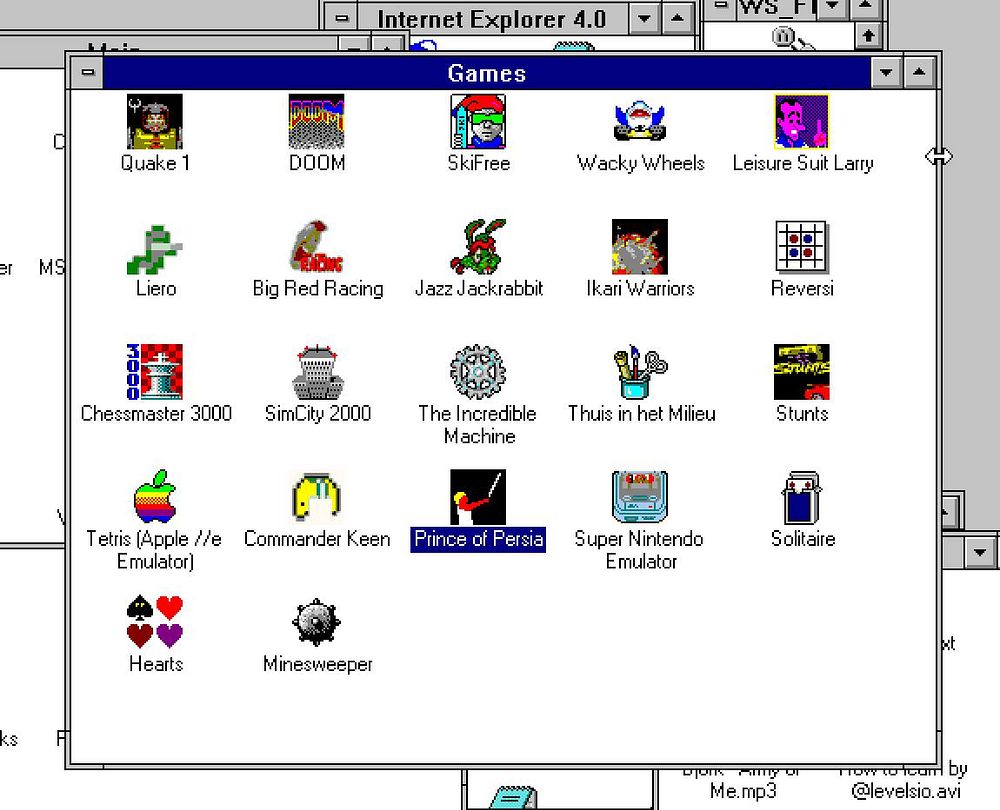The image size is (1000, 810).
Task: Click the SkiFree icon
Action: pos(478,121)
